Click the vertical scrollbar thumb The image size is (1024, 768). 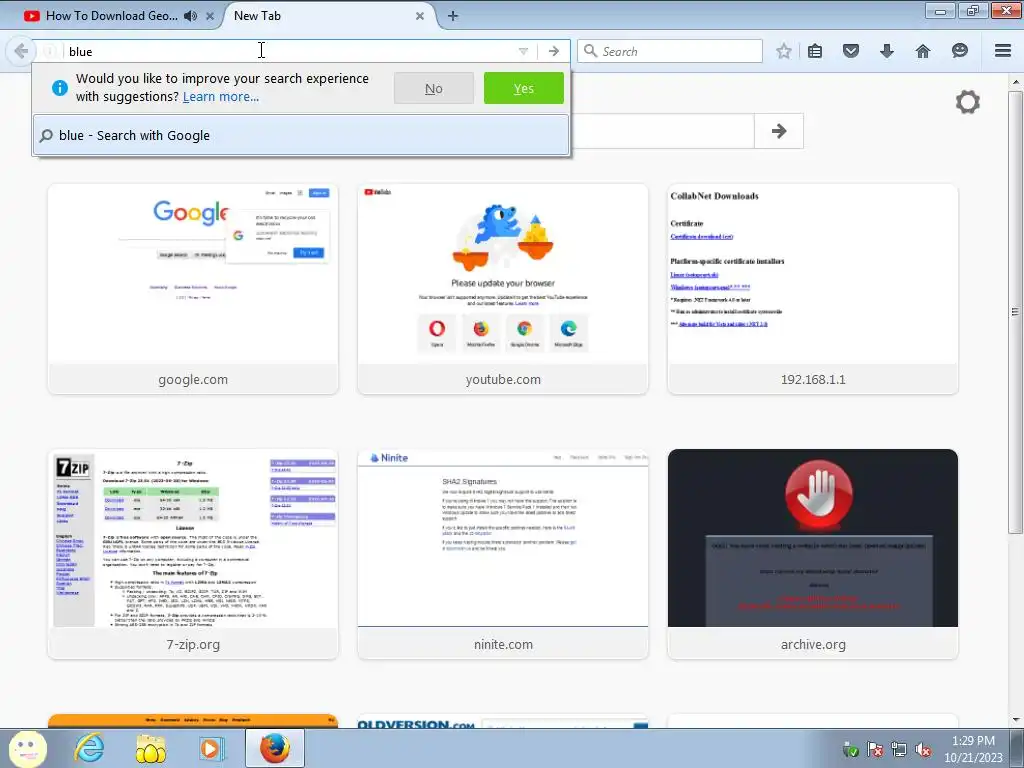[x=1016, y=312]
